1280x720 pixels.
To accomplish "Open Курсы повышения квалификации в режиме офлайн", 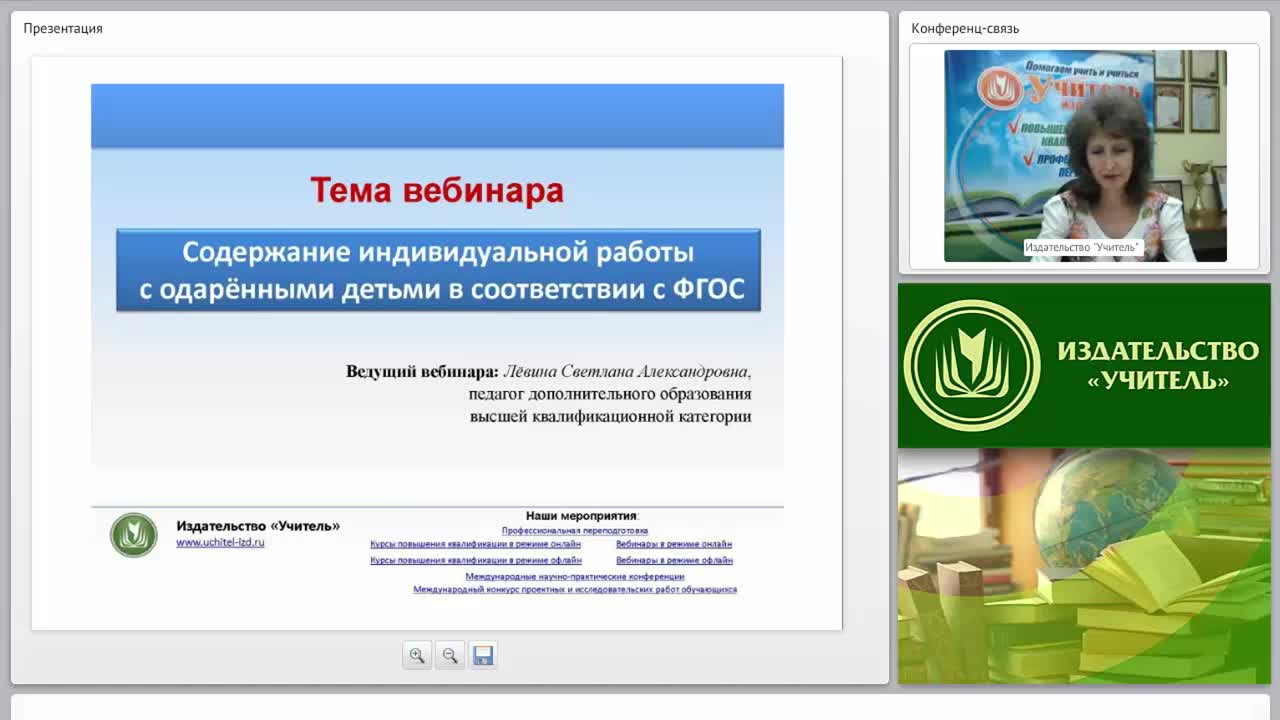I will pyautogui.click(x=475, y=560).
